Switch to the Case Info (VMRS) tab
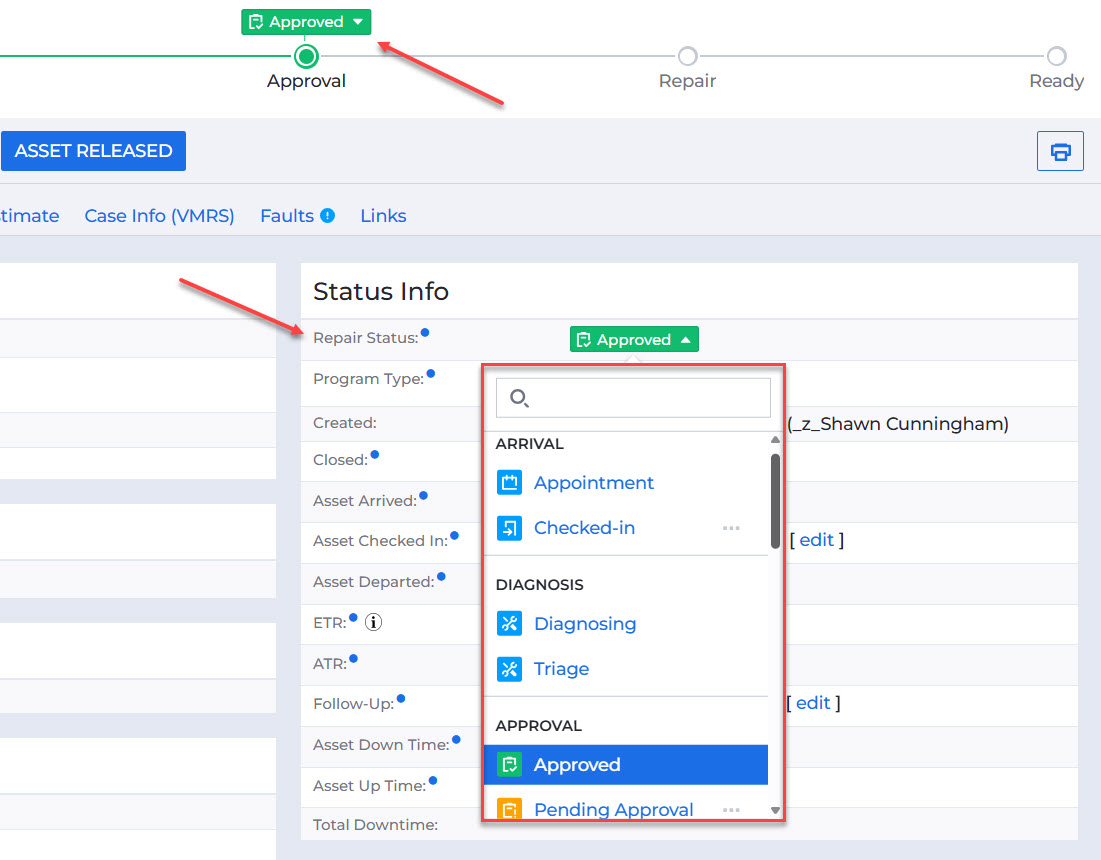 (159, 216)
